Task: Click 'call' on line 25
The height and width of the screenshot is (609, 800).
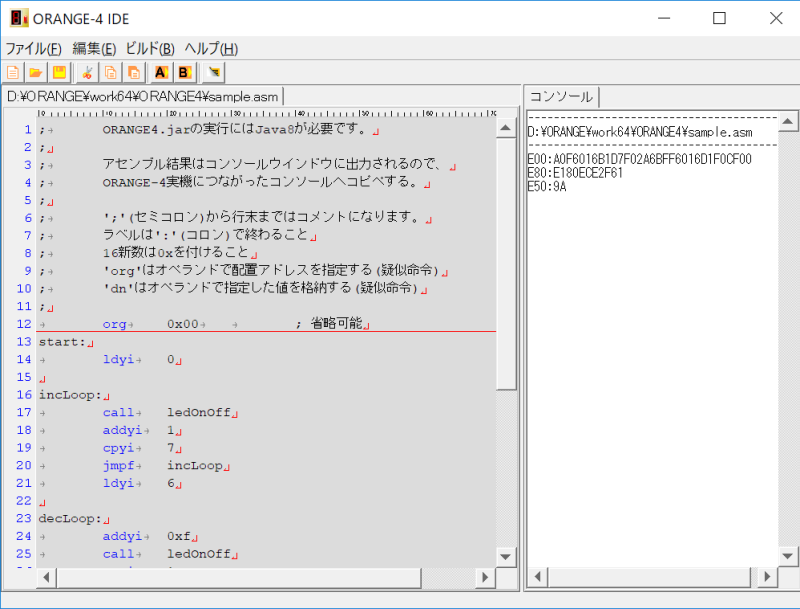Action: pyautogui.click(x=118, y=554)
